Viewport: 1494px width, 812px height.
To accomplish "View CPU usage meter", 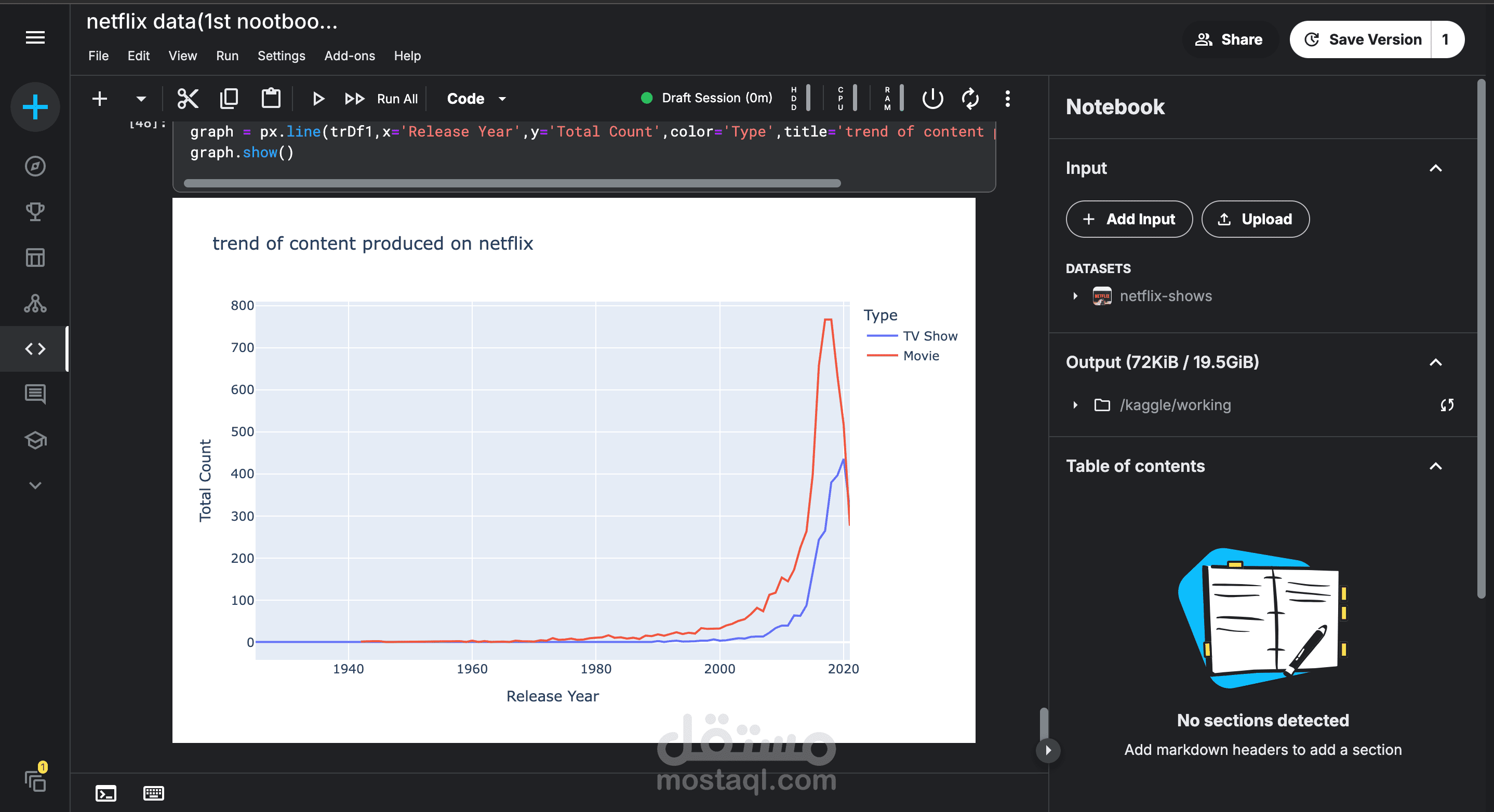I will click(x=847, y=98).
